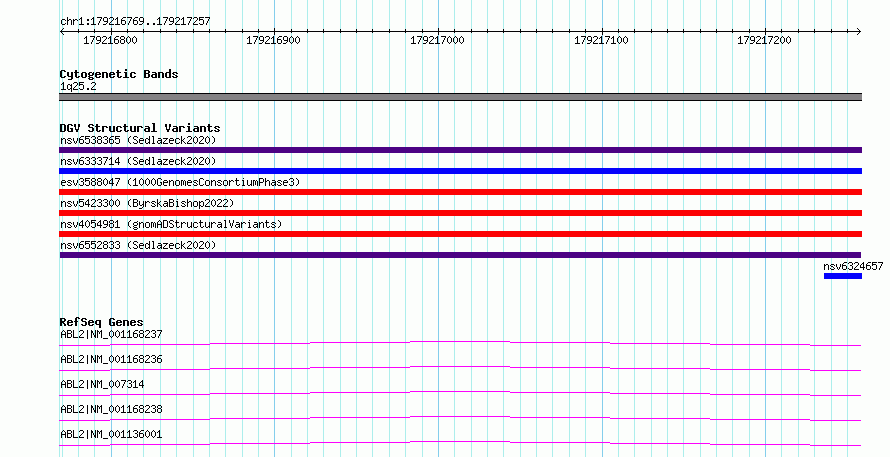Click the gray 1q25.2 cytogenetic band bar
Viewport: 890px width, 457px height.
coord(460,97)
